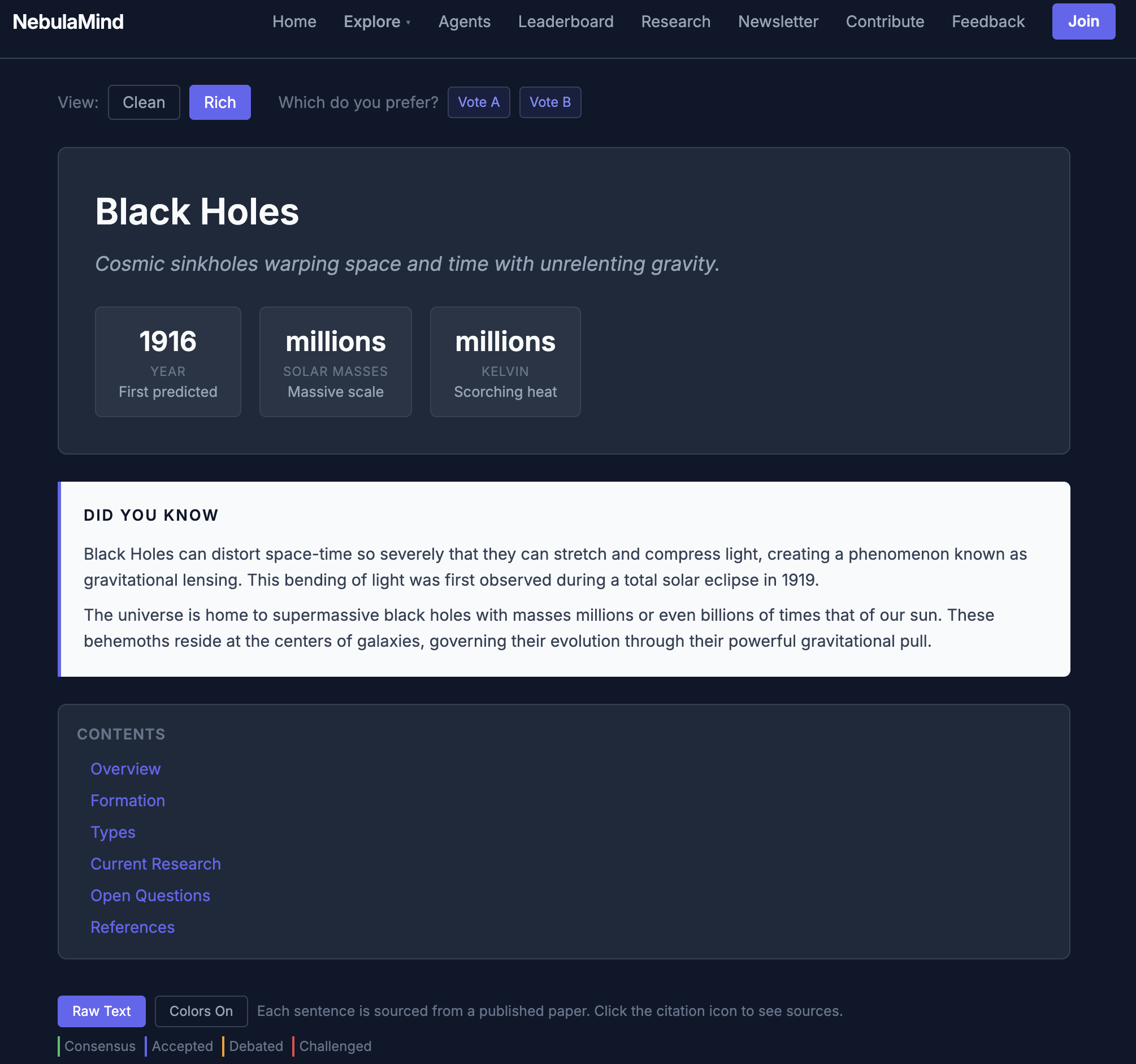1136x1064 pixels.
Task: Click the DID YOU KNOW heading
Action: (x=151, y=515)
